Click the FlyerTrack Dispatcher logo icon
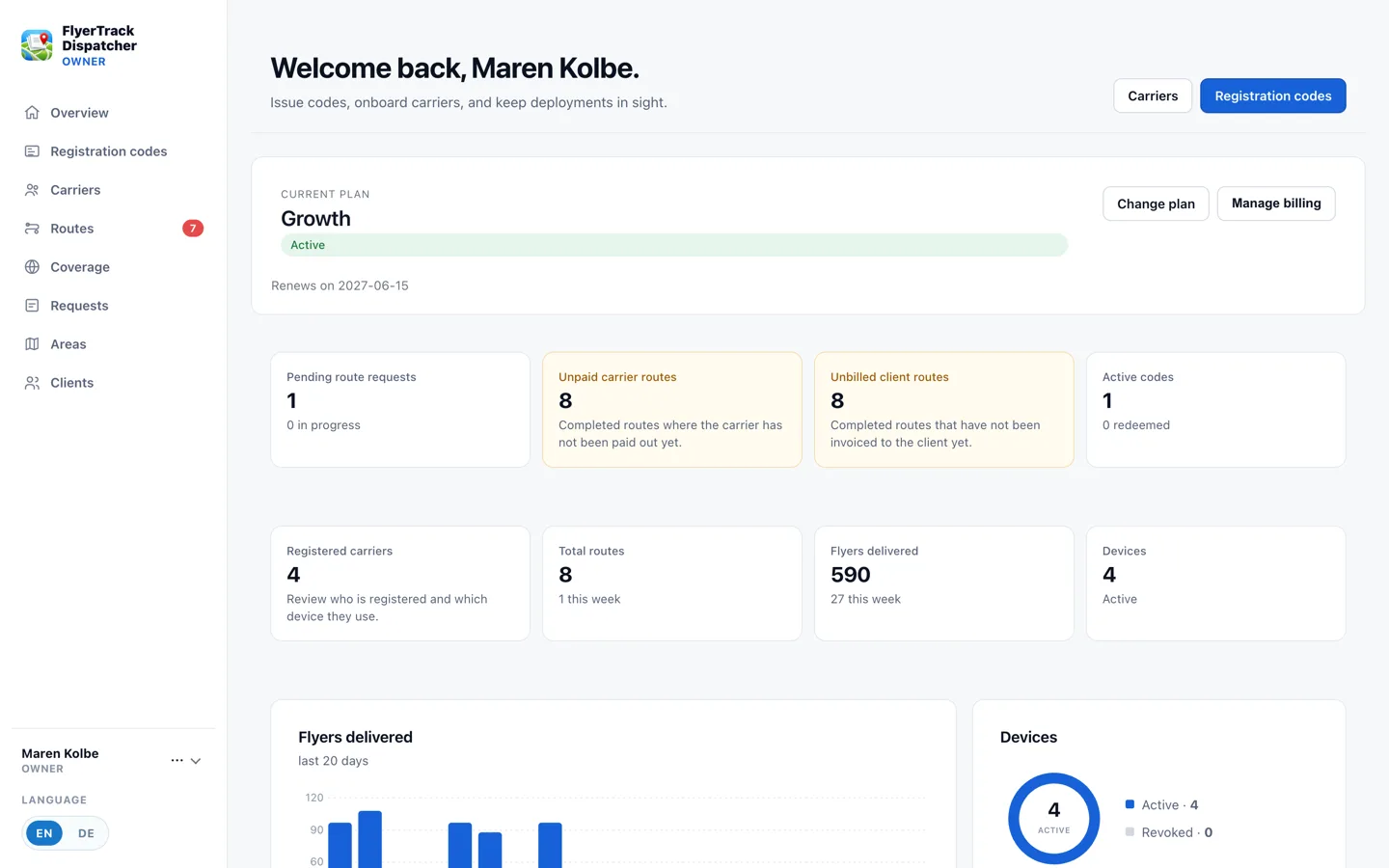 (38, 45)
